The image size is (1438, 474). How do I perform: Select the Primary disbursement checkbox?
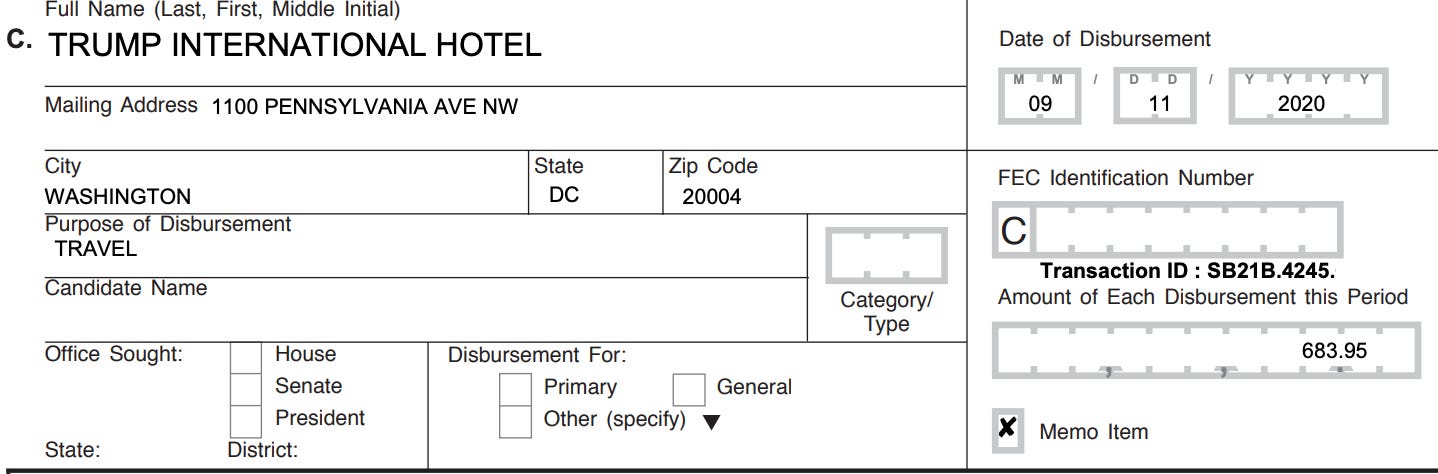(x=515, y=388)
